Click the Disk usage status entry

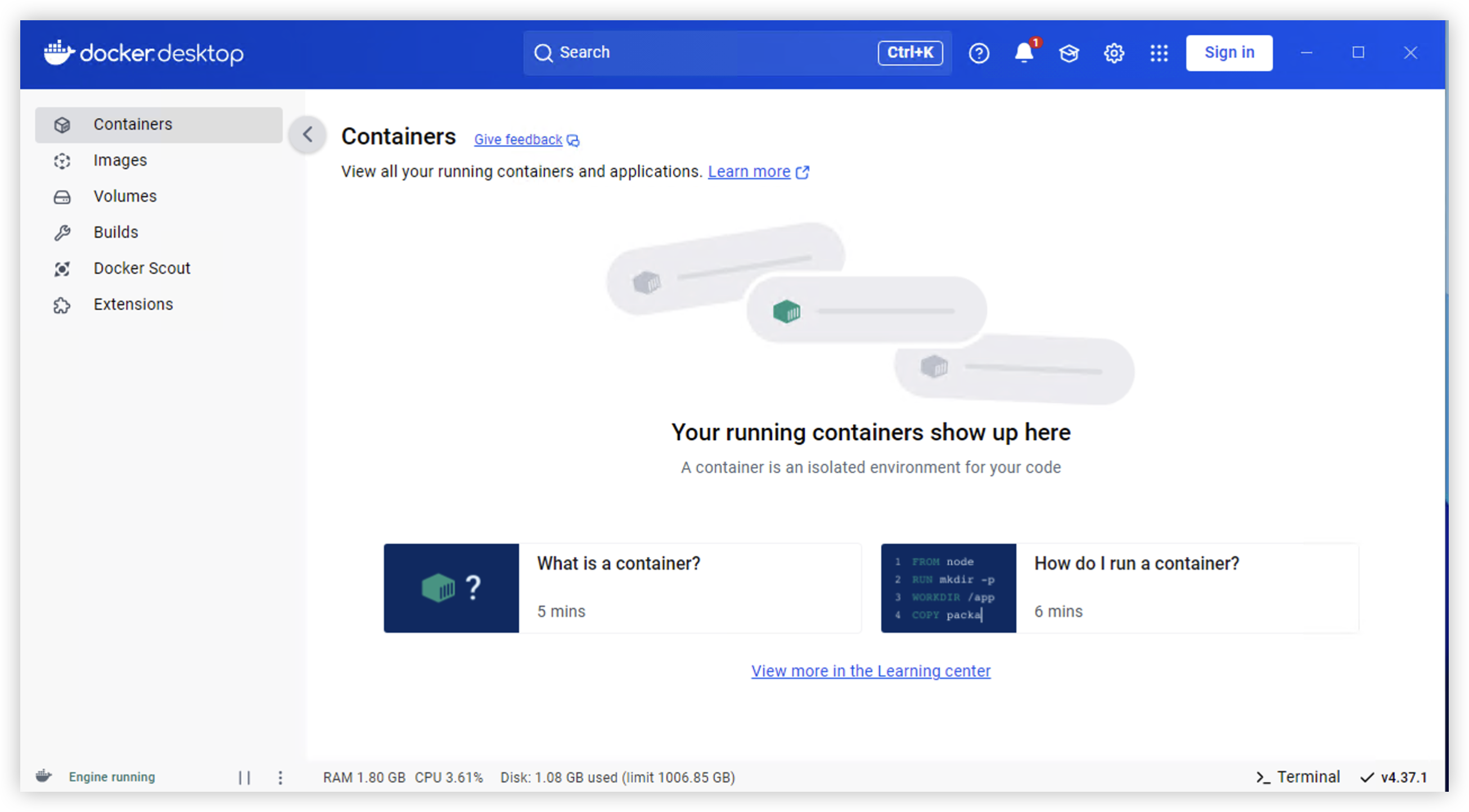pyautogui.click(x=618, y=778)
